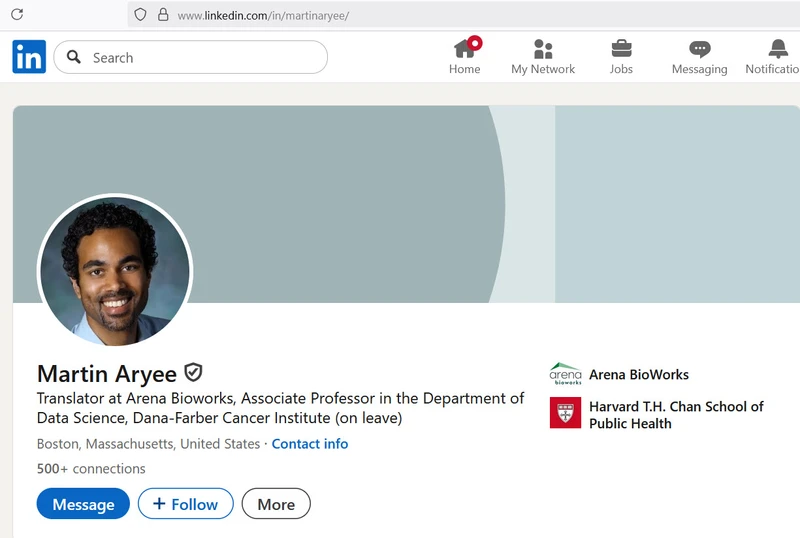The image size is (800, 538).
Task: Open Notifications bell icon
Action: pyautogui.click(x=778, y=49)
